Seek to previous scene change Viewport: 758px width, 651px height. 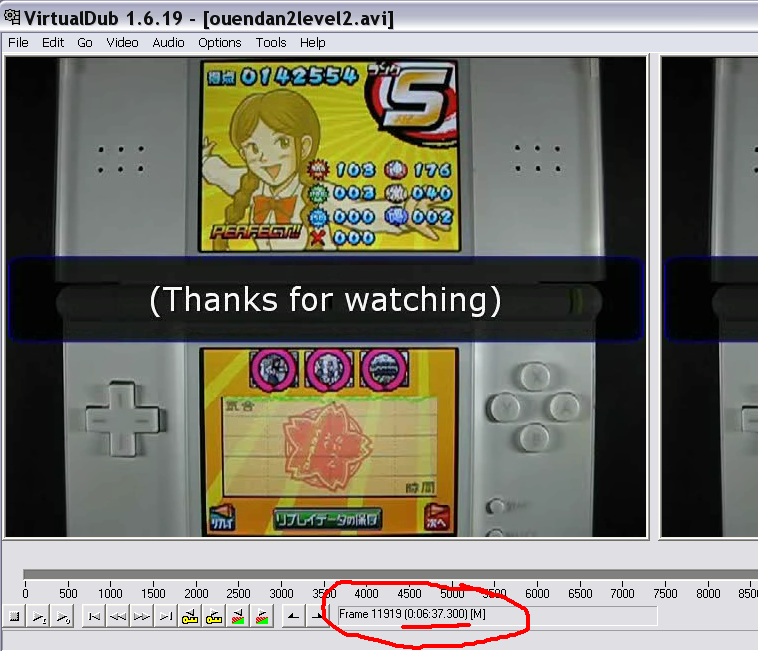point(238,616)
